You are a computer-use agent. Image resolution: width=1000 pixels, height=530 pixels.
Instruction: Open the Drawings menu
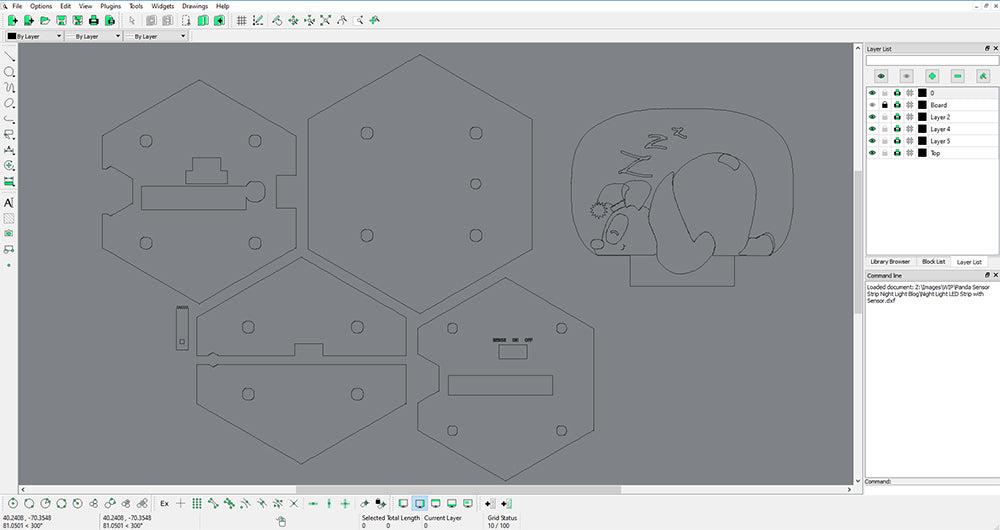[x=195, y=6]
